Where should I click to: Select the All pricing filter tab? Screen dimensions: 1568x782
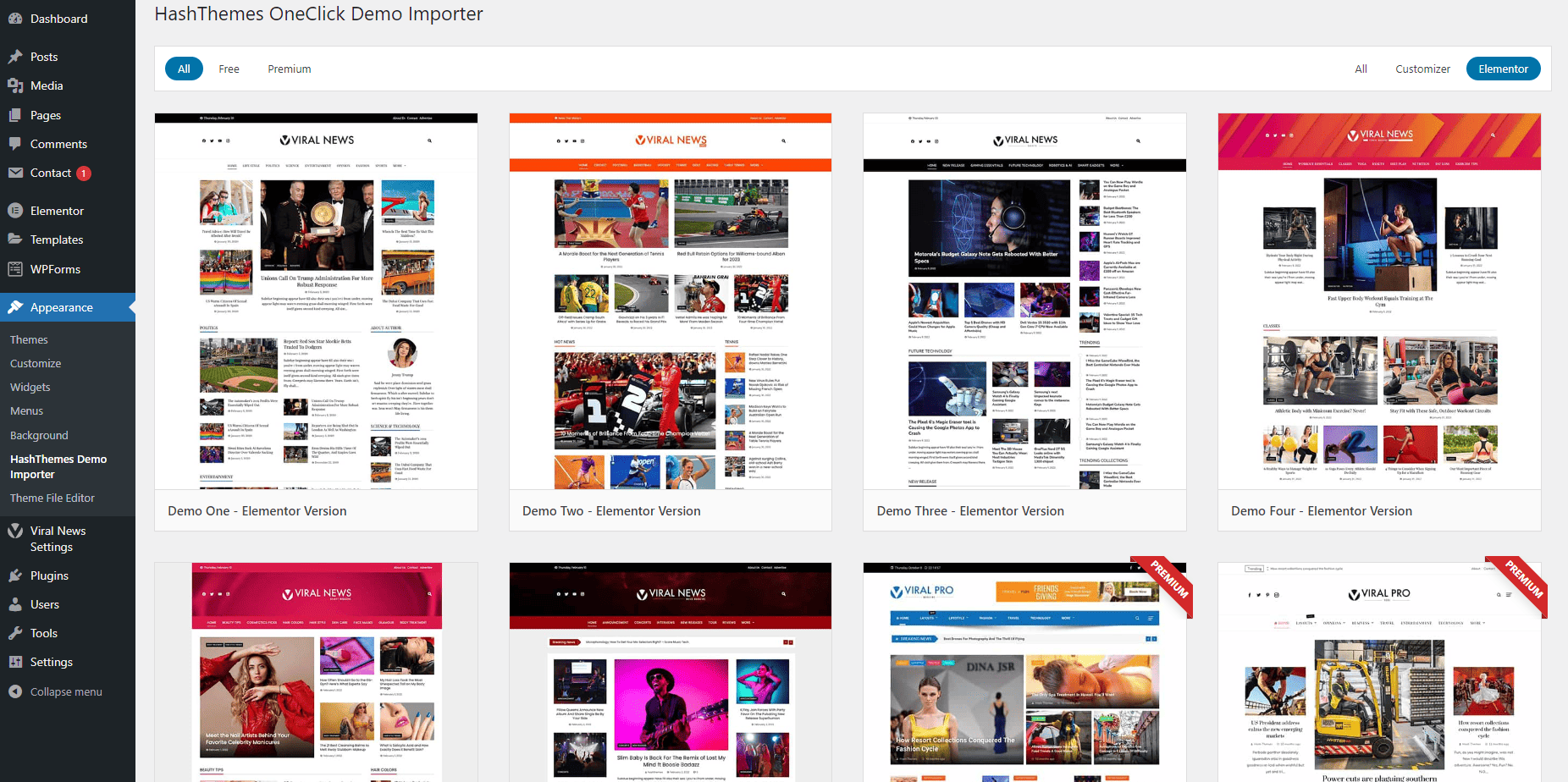click(x=184, y=69)
